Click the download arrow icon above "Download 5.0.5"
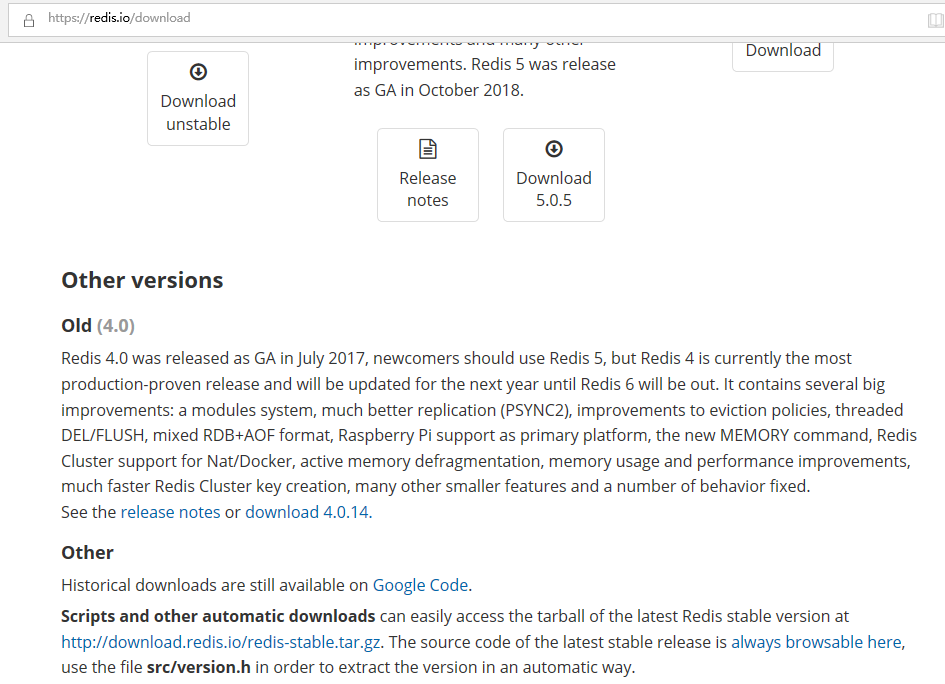This screenshot has height=684, width=945. (554, 149)
